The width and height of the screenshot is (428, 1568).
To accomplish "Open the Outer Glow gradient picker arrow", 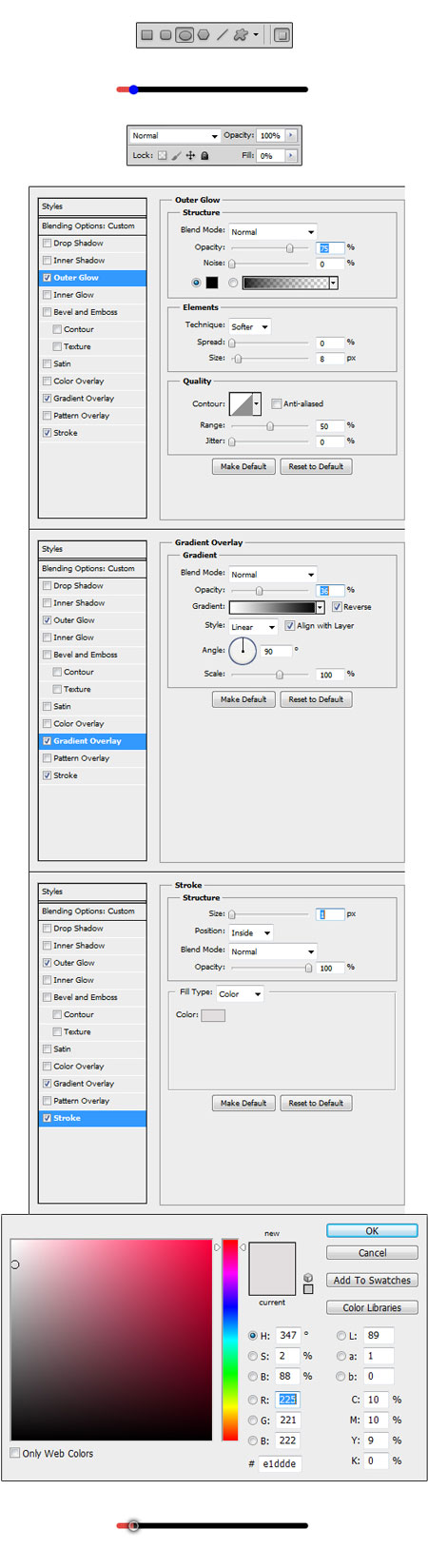I will [334, 283].
